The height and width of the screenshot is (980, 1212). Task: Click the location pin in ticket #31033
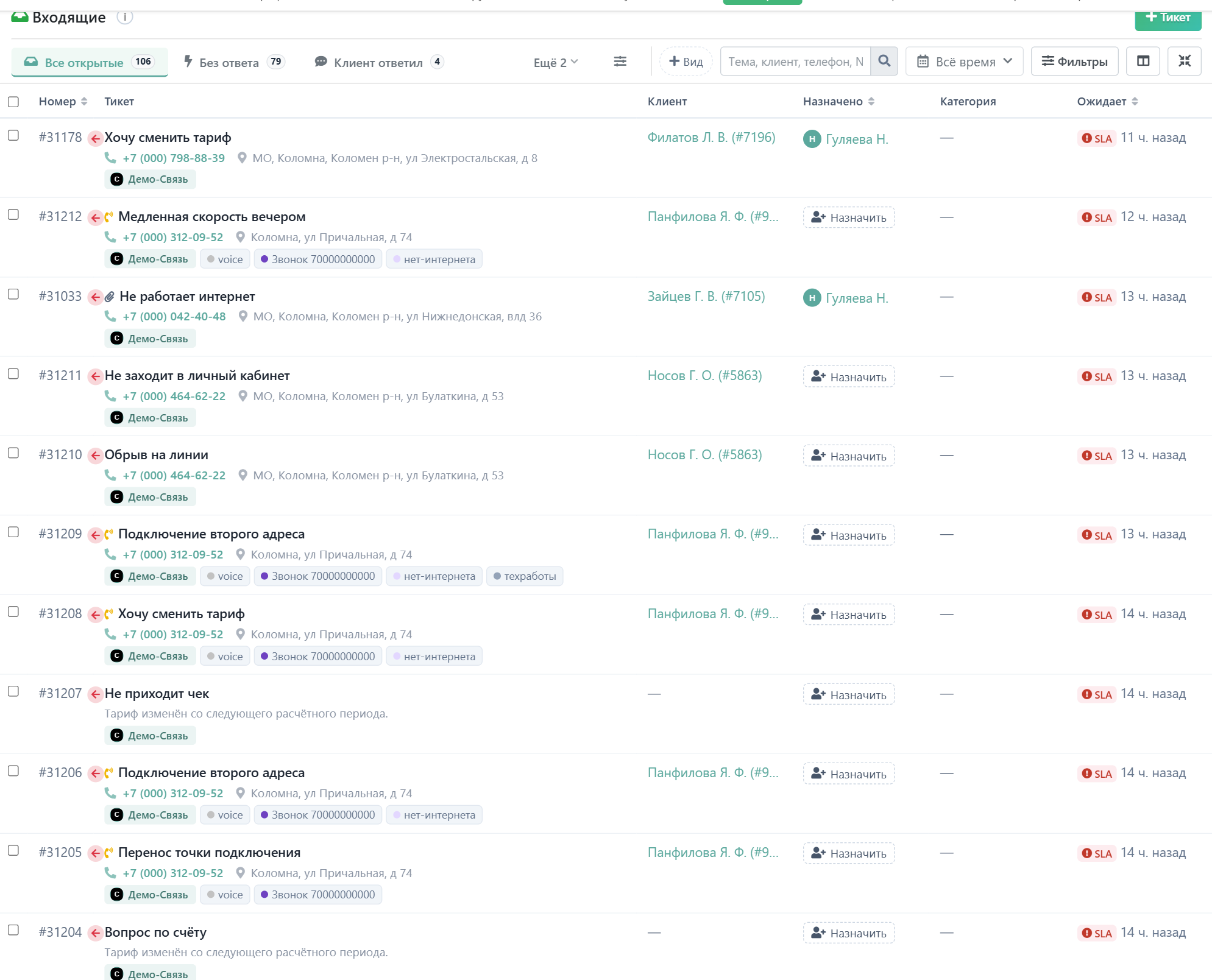tap(243, 317)
